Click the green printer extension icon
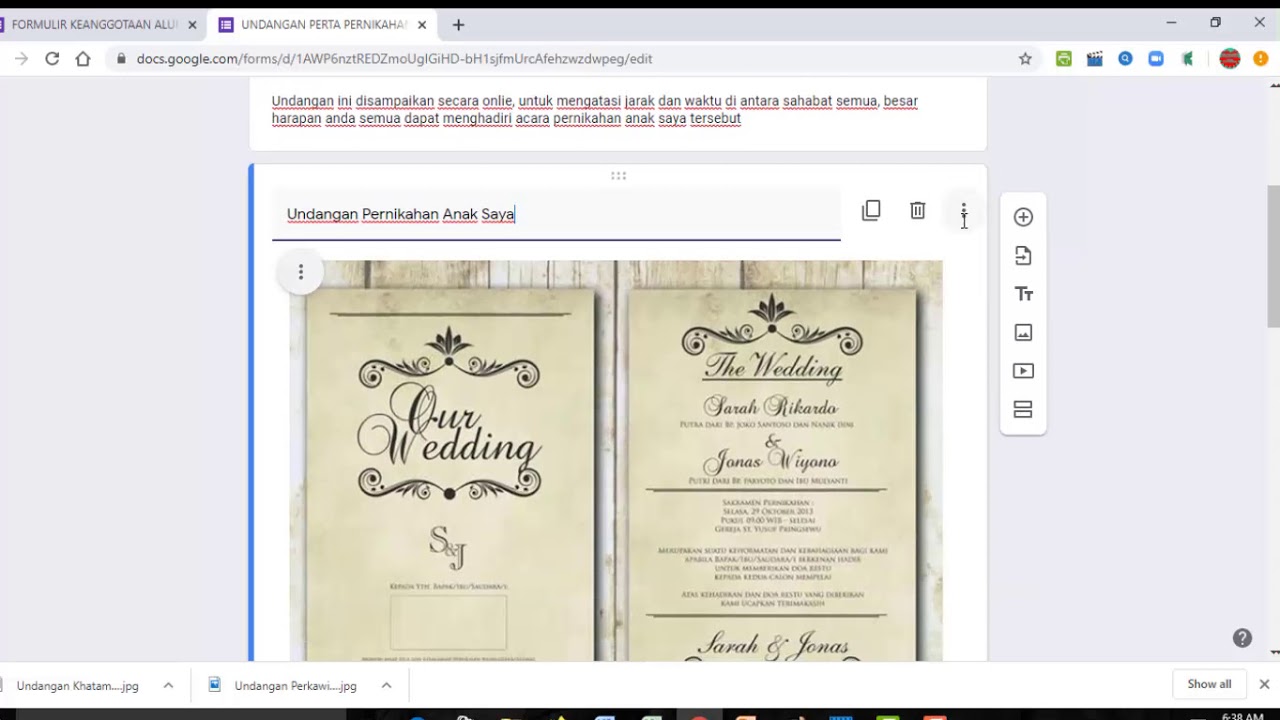1280x720 pixels. click(x=1064, y=59)
